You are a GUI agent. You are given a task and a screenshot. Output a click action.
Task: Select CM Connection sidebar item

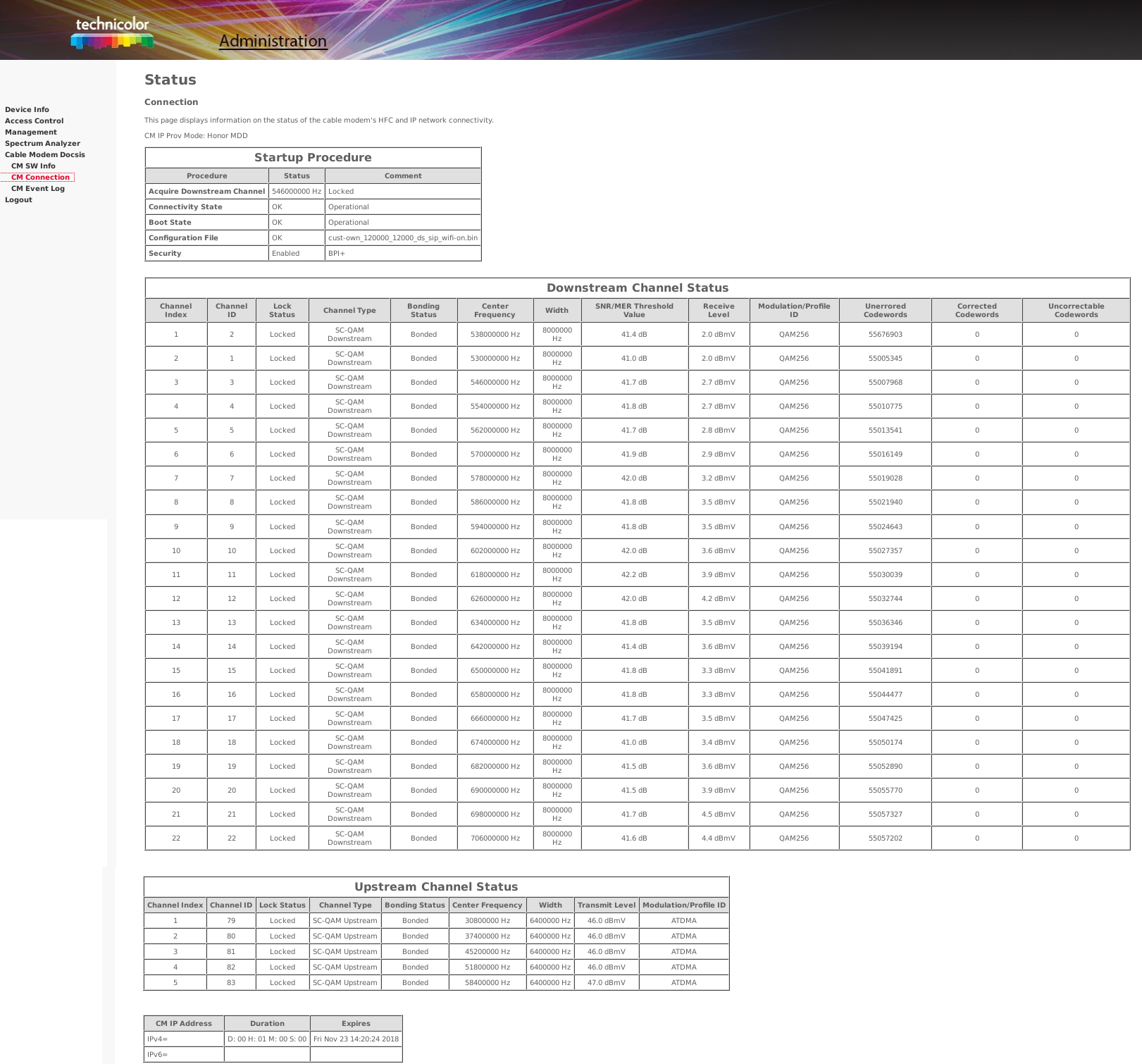click(x=40, y=178)
